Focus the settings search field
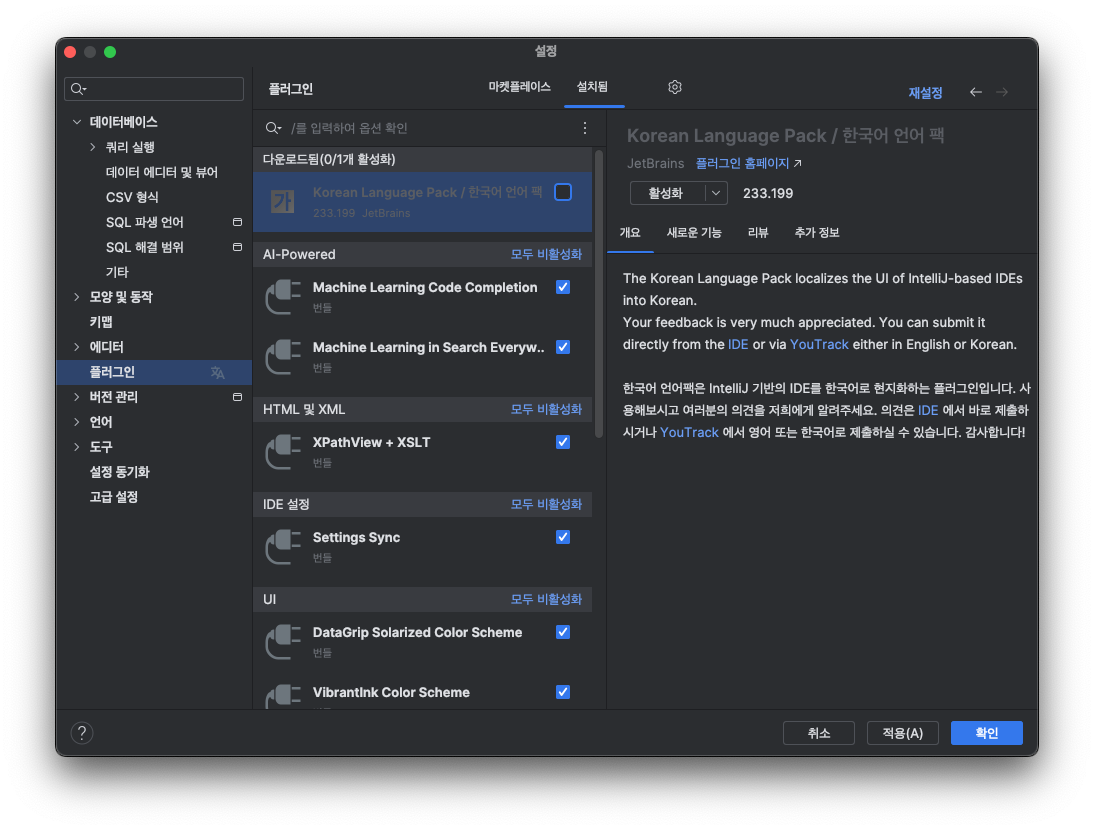 tap(154, 89)
